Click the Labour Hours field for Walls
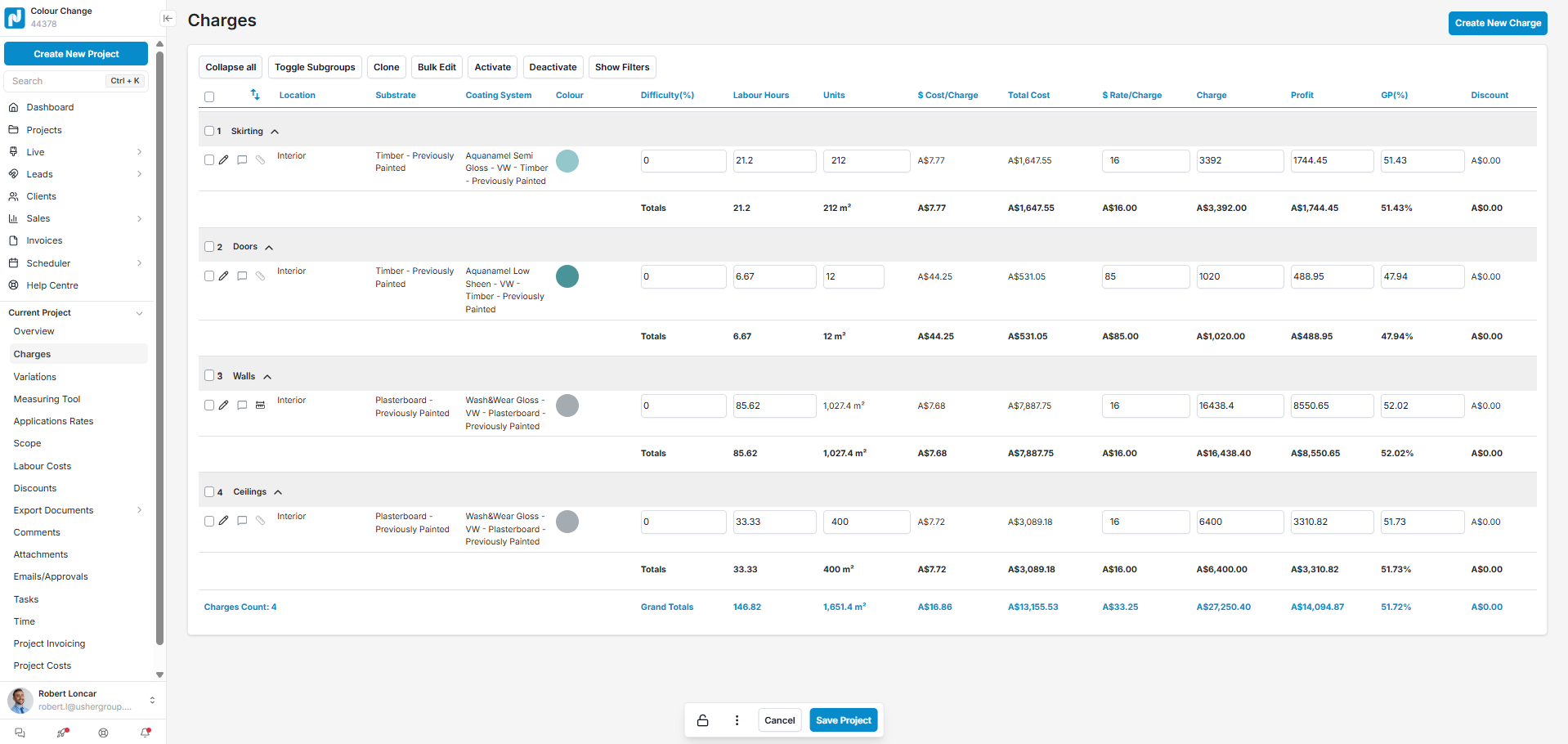The height and width of the screenshot is (744, 1568). (x=773, y=406)
